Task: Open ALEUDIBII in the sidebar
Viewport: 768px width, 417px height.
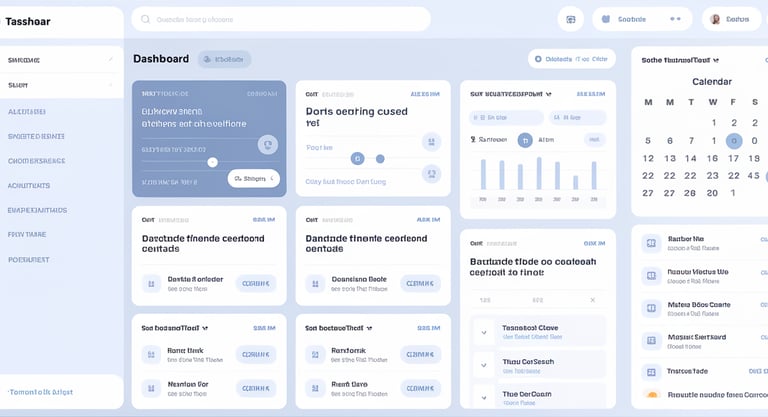Action: pos(27,112)
